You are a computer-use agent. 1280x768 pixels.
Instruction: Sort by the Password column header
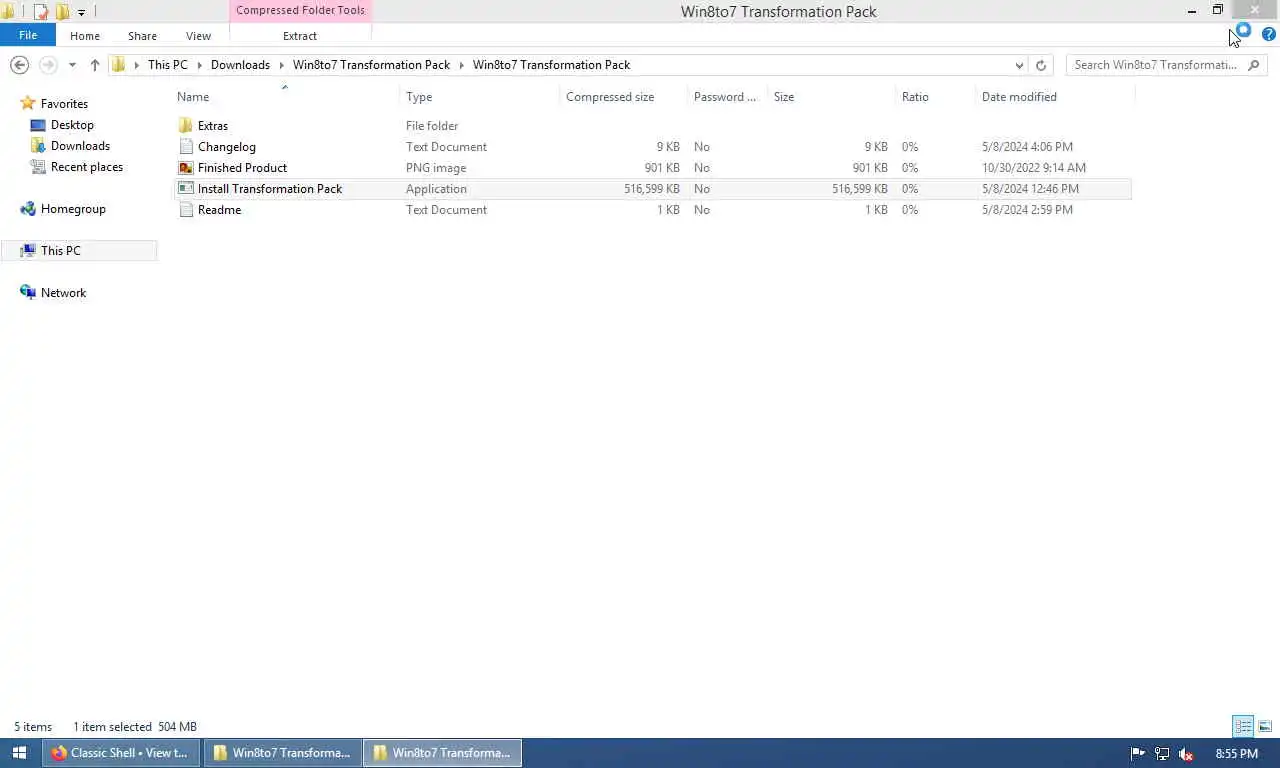point(727,97)
